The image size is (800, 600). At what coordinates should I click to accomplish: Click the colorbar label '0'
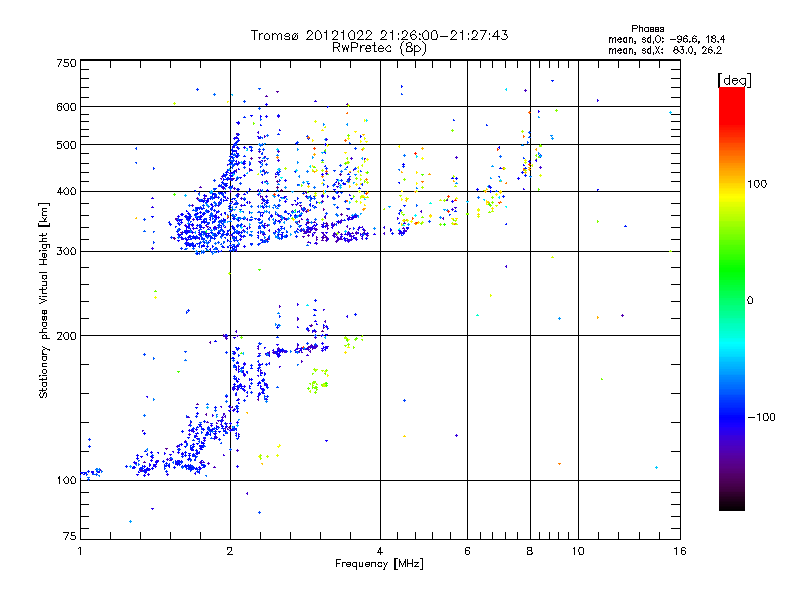[750, 300]
